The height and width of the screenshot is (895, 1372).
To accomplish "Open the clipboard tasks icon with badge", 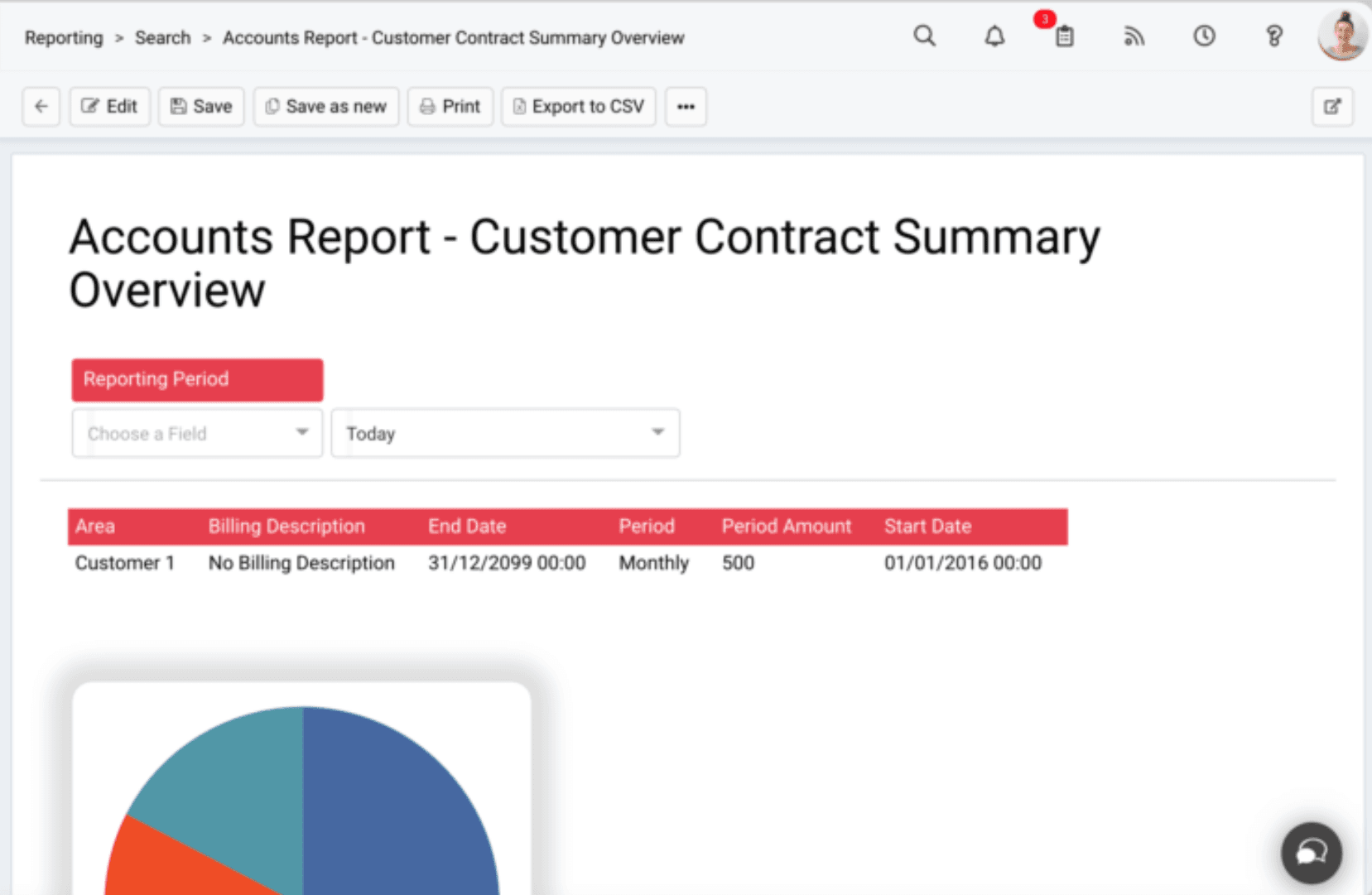I will click(x=1064, y=36).
